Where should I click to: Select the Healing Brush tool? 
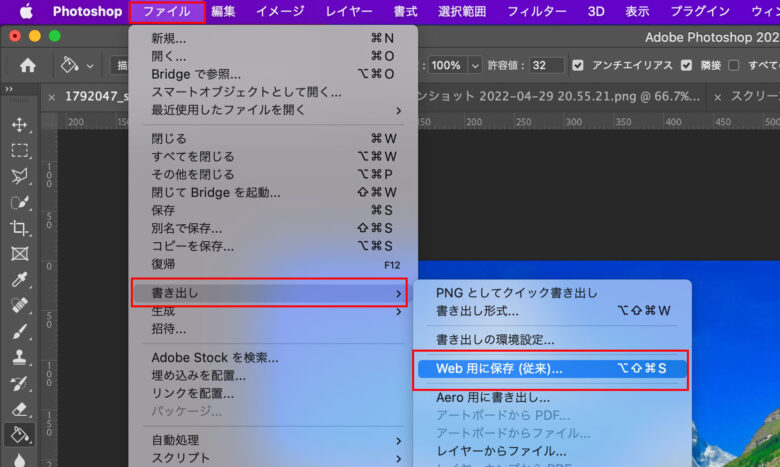(x=19, y=305)
